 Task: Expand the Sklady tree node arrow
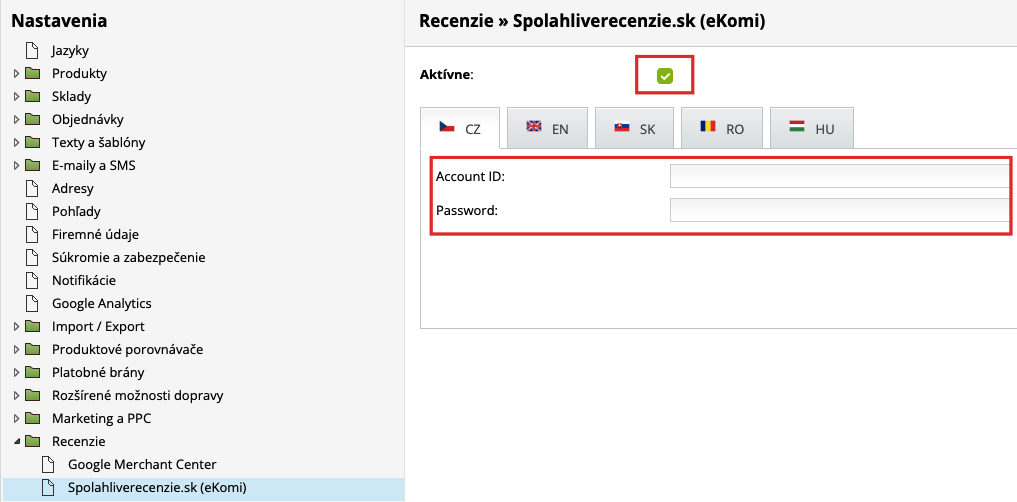click(x=17, y=97)
